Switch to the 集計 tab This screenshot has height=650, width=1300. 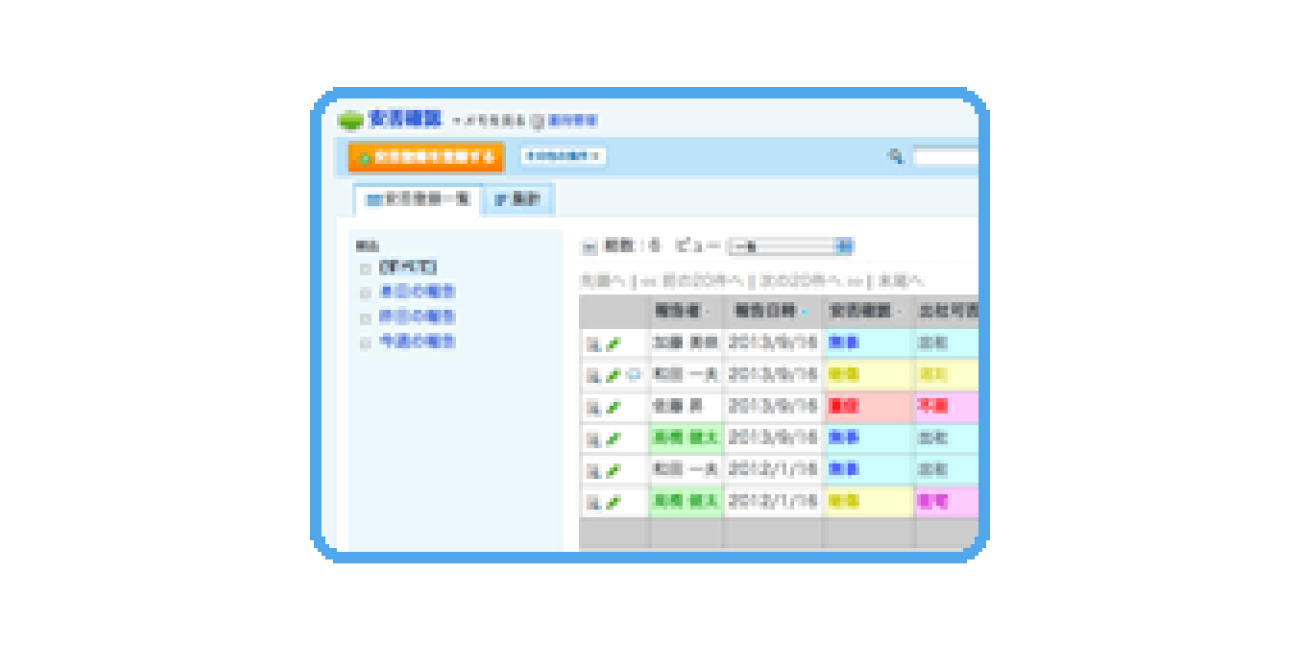click(x=518, y=200)
